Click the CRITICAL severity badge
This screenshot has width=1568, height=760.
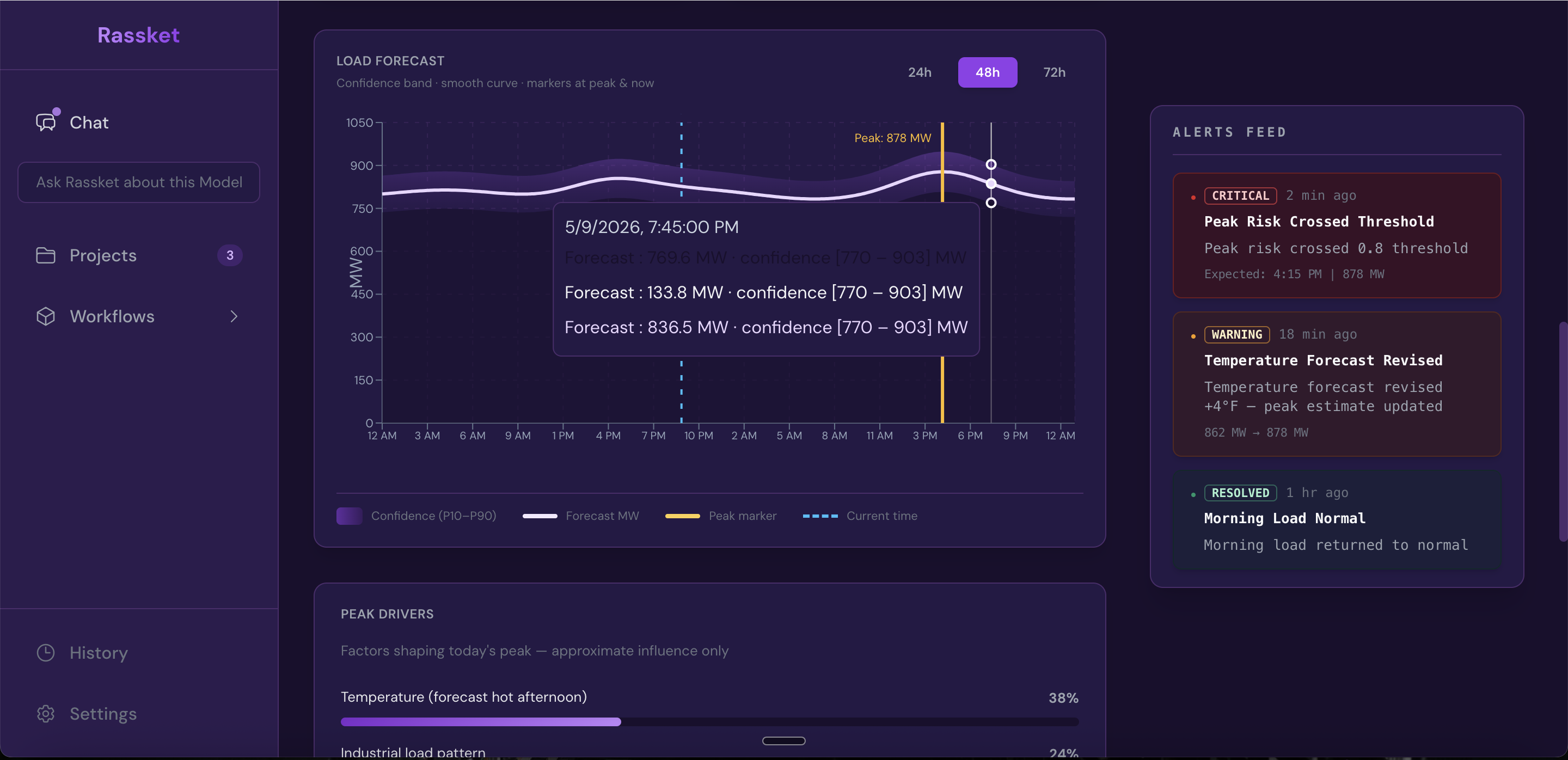[x=1240, y=195]
